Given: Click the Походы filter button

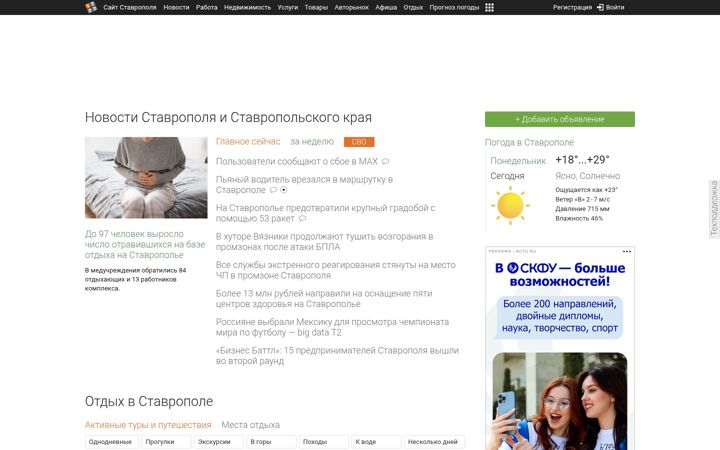Looking at the screenshot, I should pyautogui.click(x=324, y=442).
